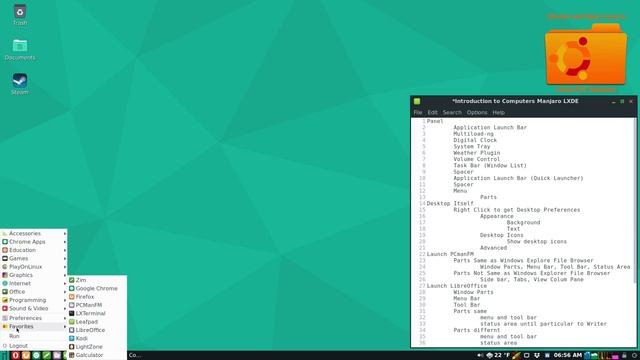This screenshot has width=640, height=360.
Task: Launch Leafpad from Favorites list
Action: (97, 322)
